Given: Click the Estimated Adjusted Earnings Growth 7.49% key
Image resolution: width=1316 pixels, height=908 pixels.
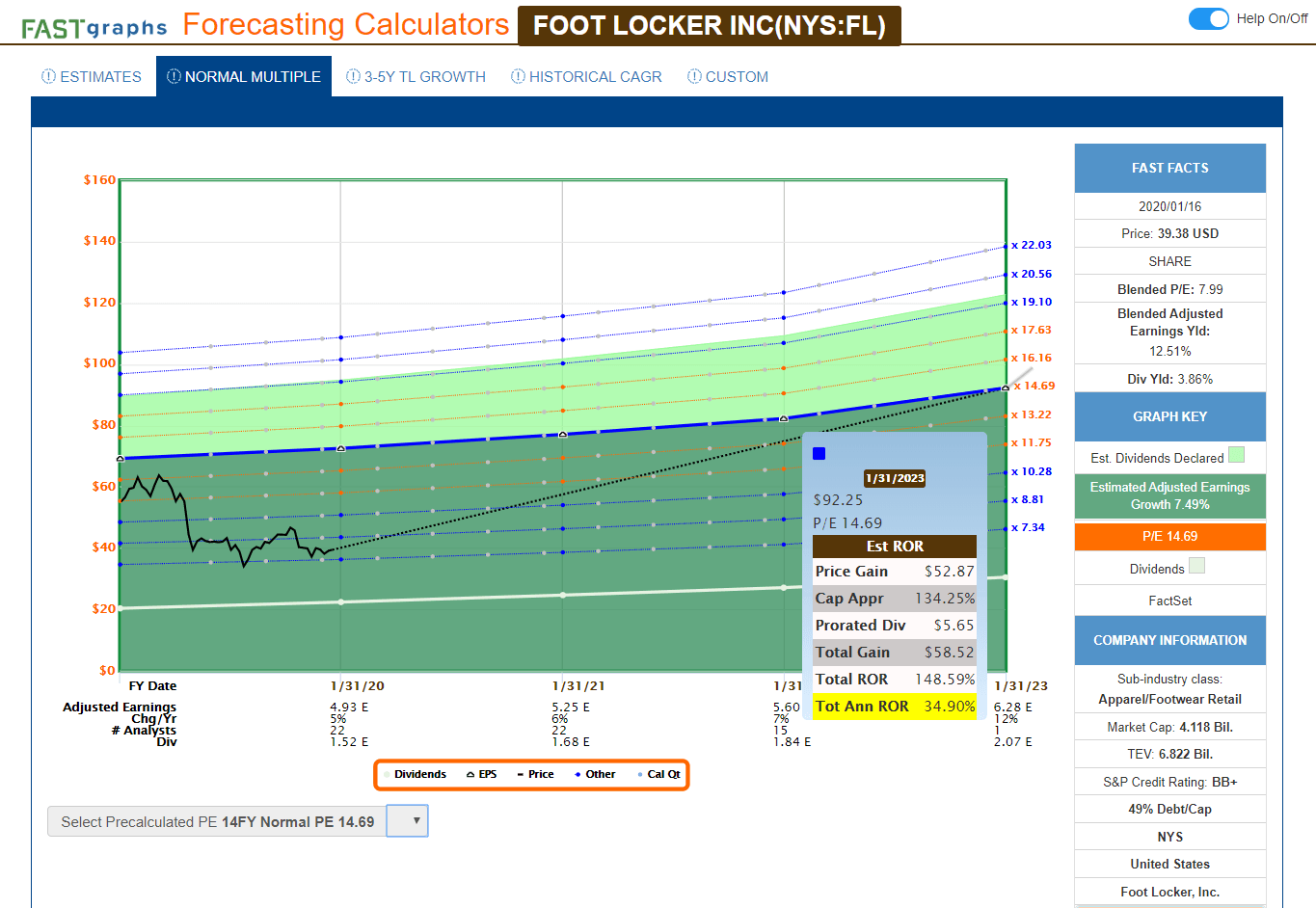Looking at the screenshot, I should pos(1170,495).
